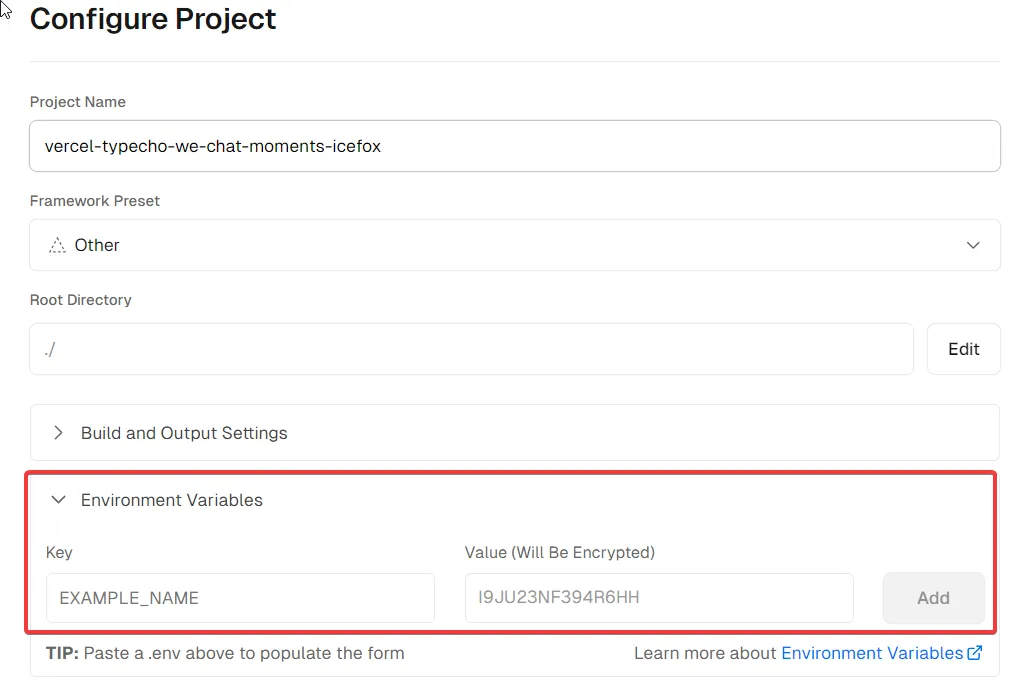
Task: Click the "Project Name" label
Action: [x=78, y=102]
